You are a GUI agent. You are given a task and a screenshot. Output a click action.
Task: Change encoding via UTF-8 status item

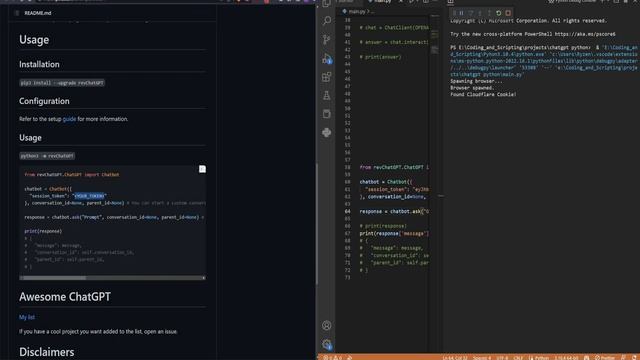[x=502, y=358]
